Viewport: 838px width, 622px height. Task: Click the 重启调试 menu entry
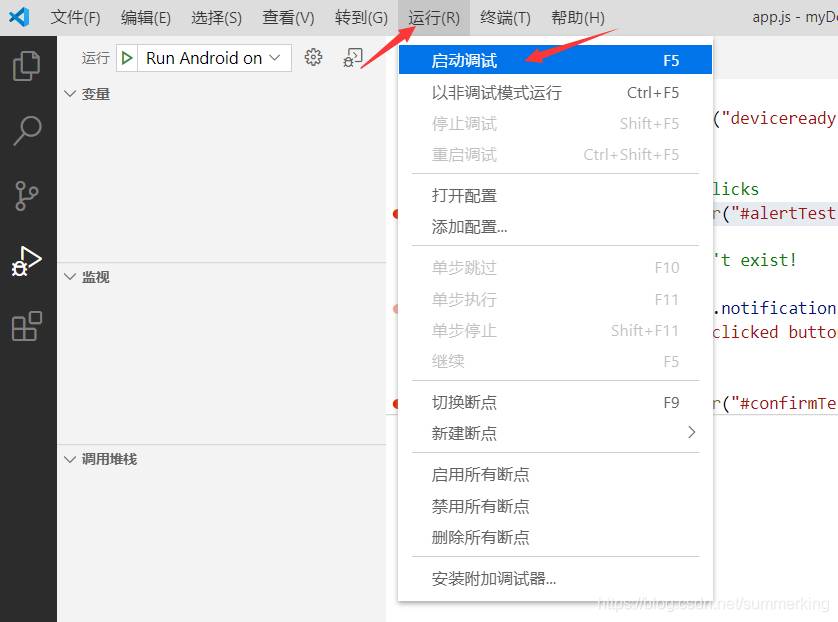click(x=555, y=154)
